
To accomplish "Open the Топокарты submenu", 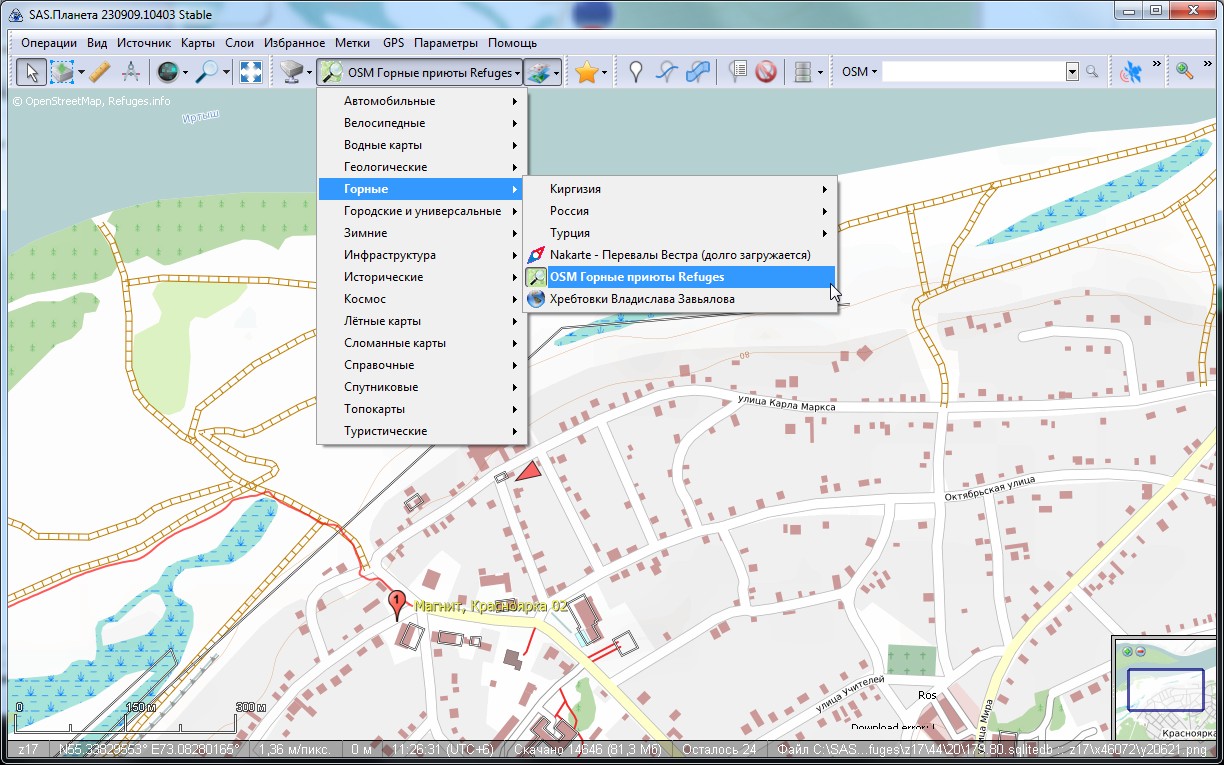I will click(422, 409).
